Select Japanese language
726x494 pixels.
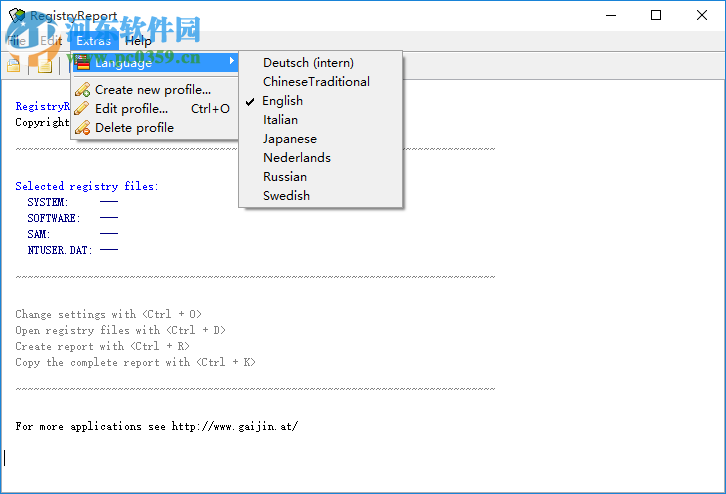tap(320, 138)
